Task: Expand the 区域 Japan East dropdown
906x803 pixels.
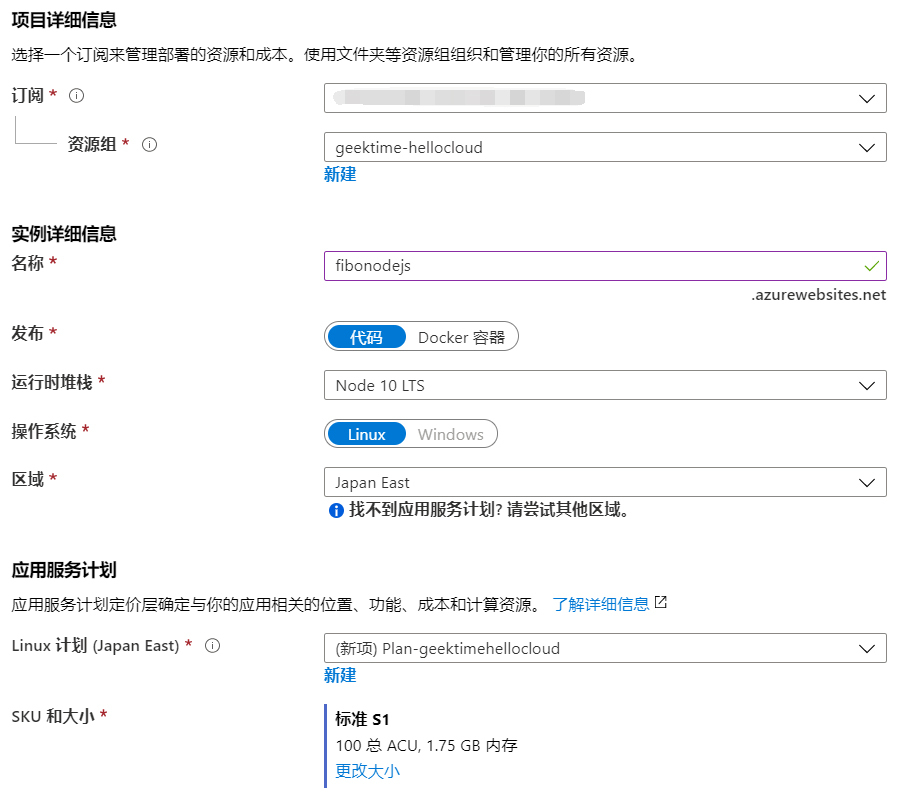Action: tap(605, 482)
